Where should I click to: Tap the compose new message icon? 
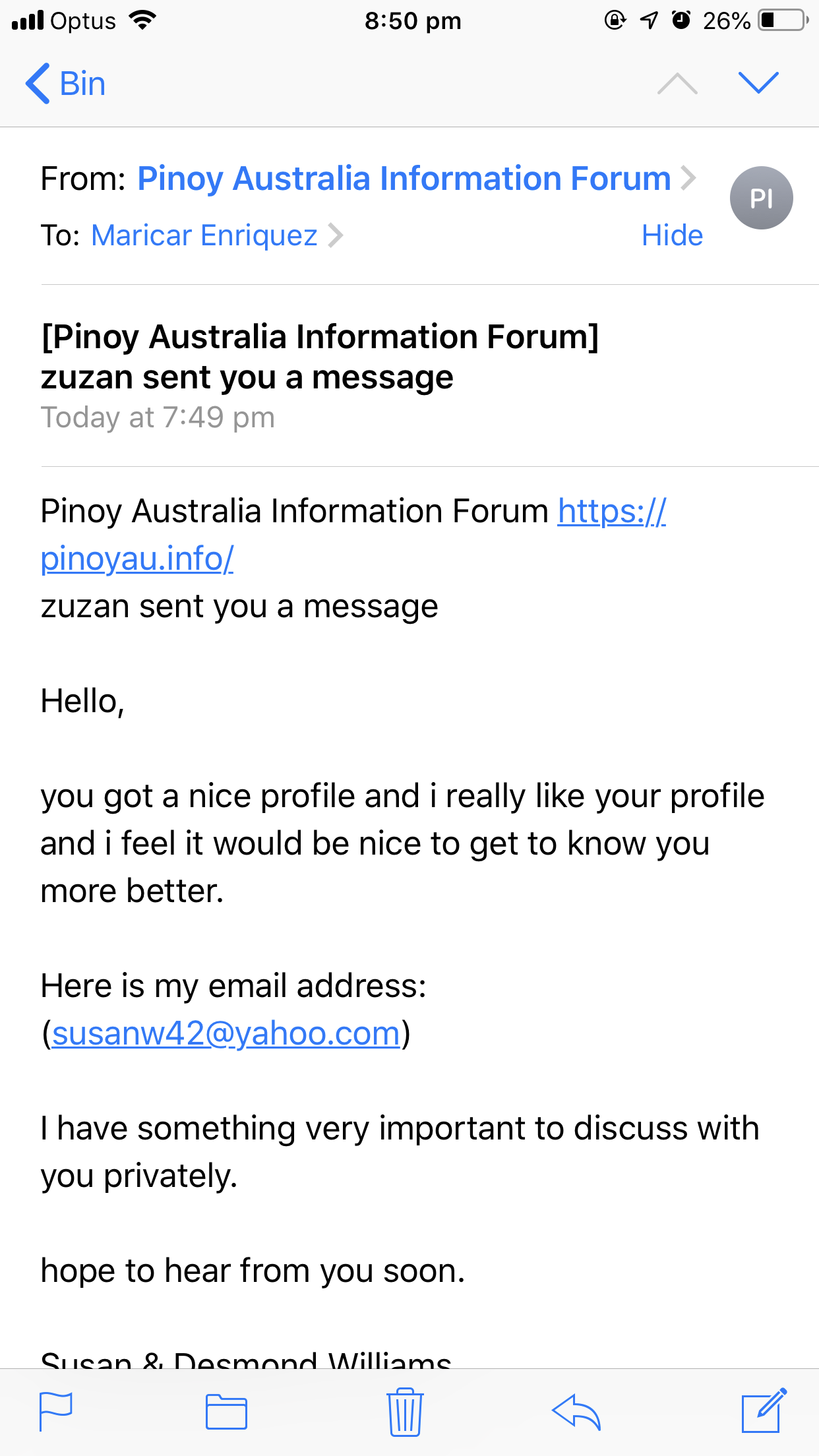[x=764, y=1410]
